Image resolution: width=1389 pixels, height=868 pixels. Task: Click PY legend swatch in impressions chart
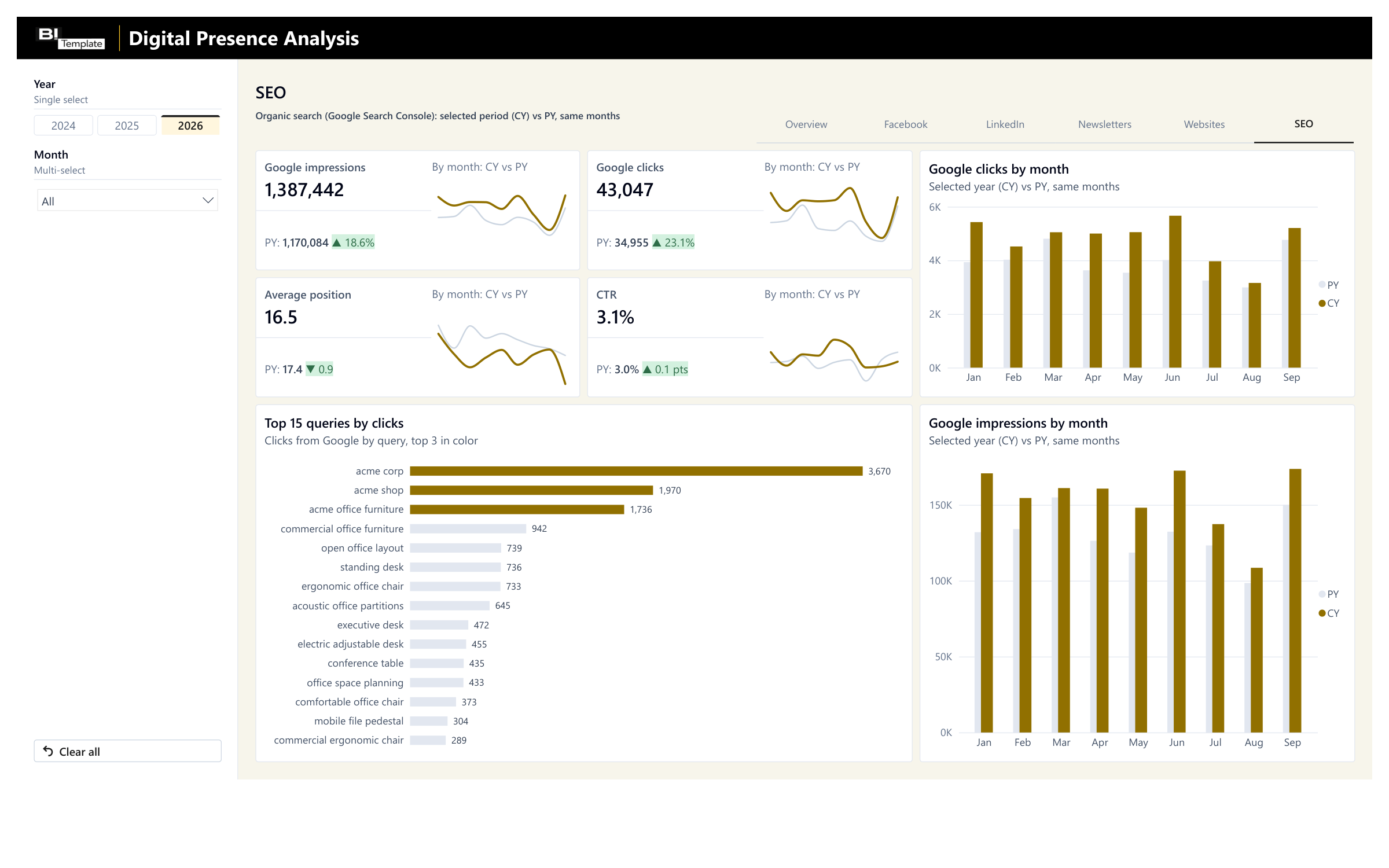(1322, 594)
